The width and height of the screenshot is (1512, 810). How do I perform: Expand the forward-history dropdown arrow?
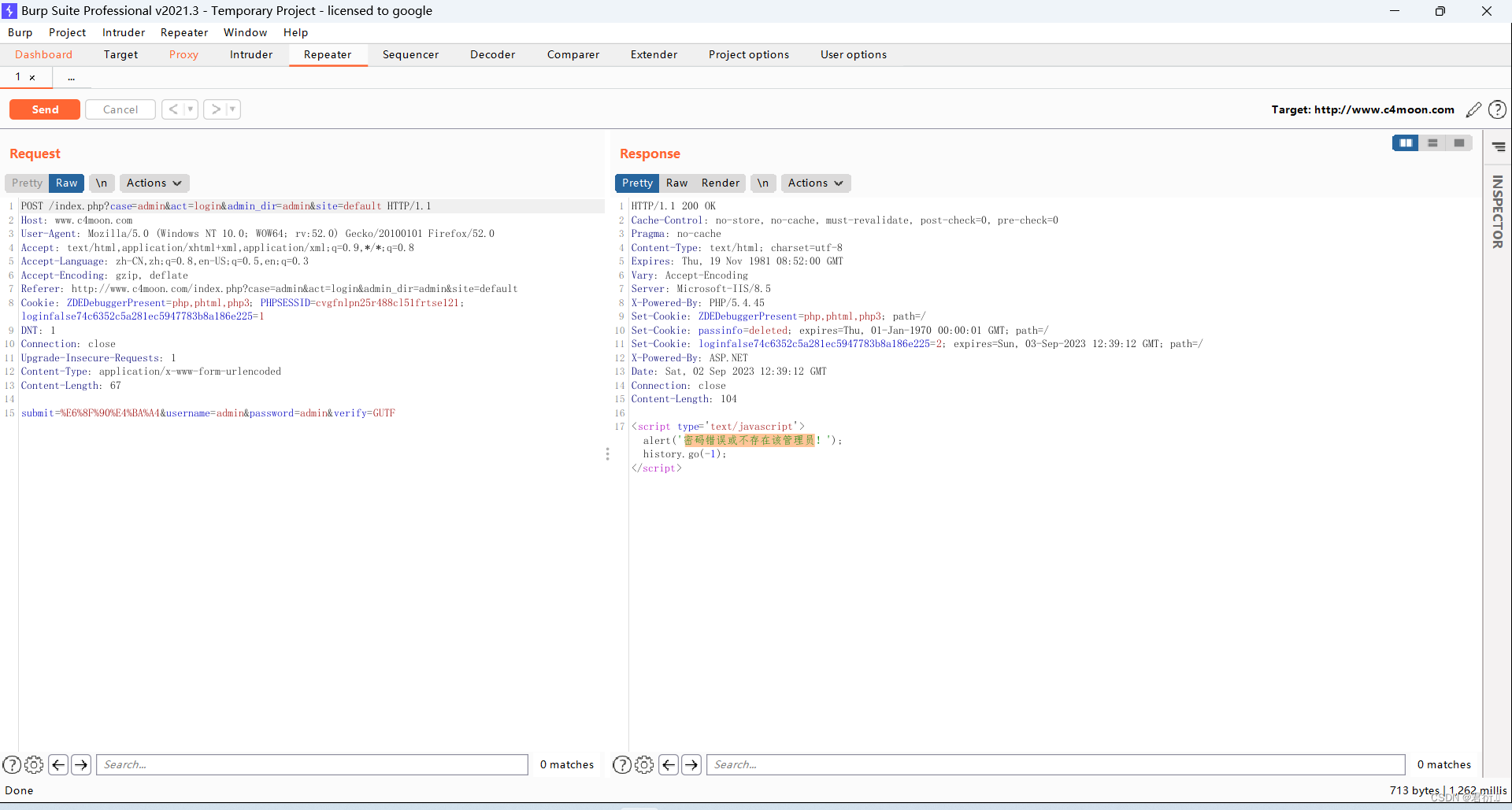click(233, 109)
